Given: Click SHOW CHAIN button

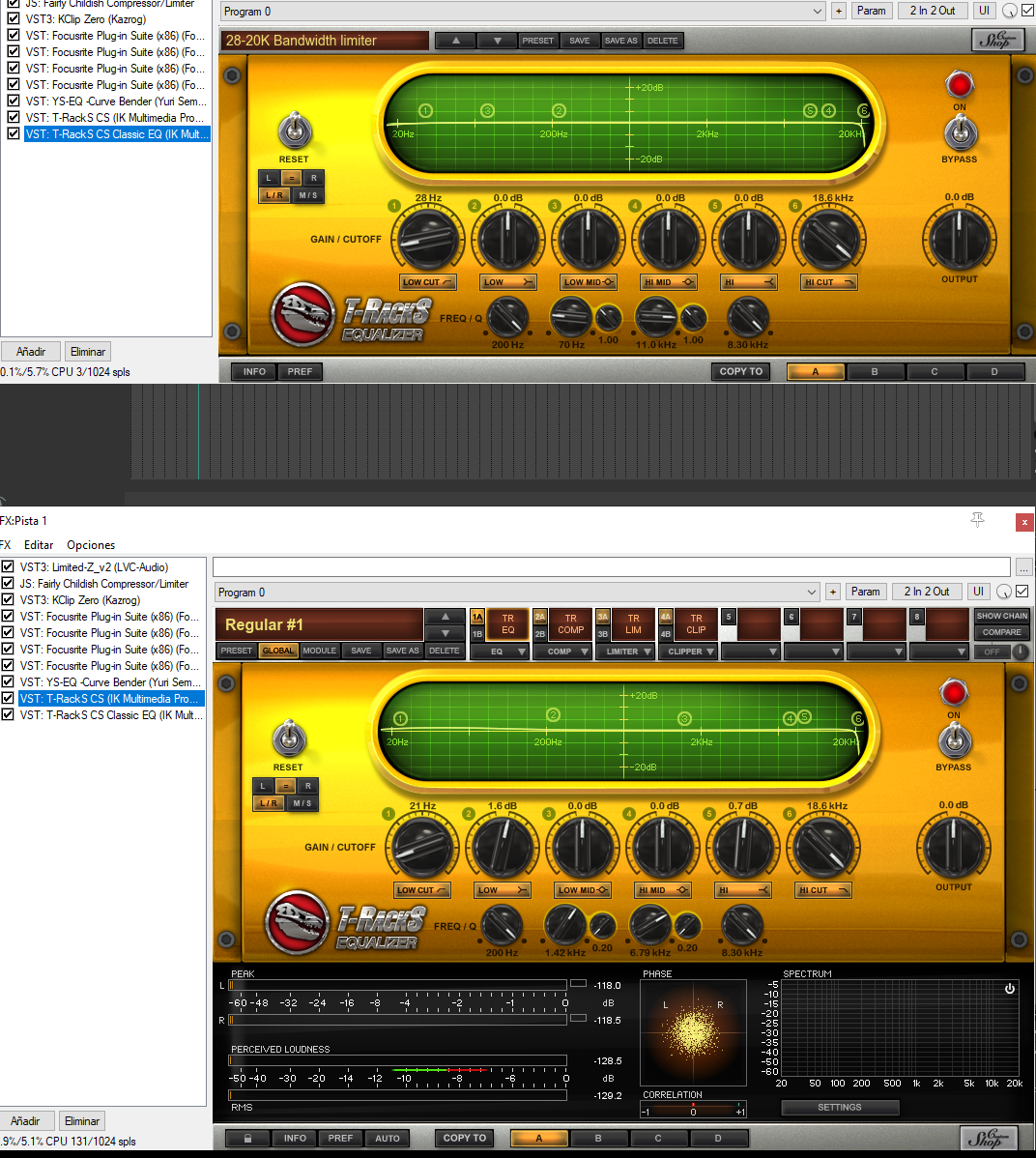Looking at the screenshot, I should [1001, 616].
